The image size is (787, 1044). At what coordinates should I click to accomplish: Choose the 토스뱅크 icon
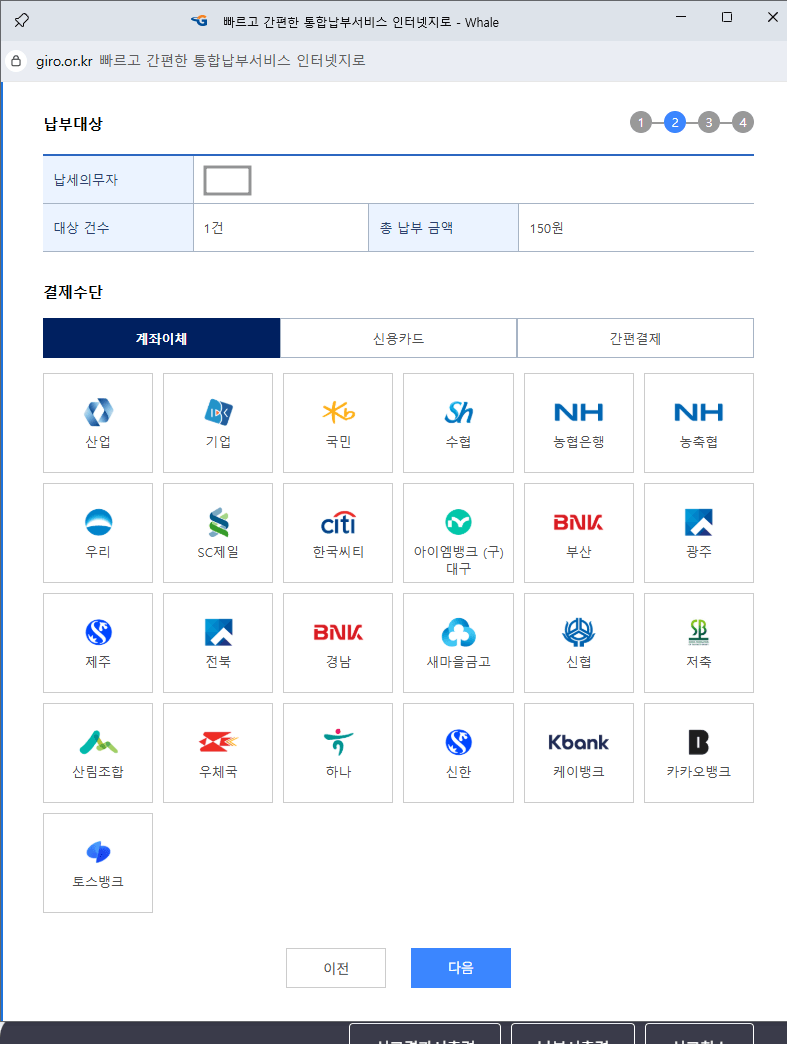pos(98,862)
